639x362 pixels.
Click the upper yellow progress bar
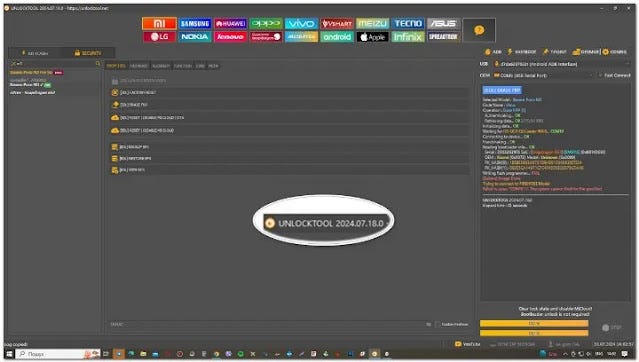534,323
